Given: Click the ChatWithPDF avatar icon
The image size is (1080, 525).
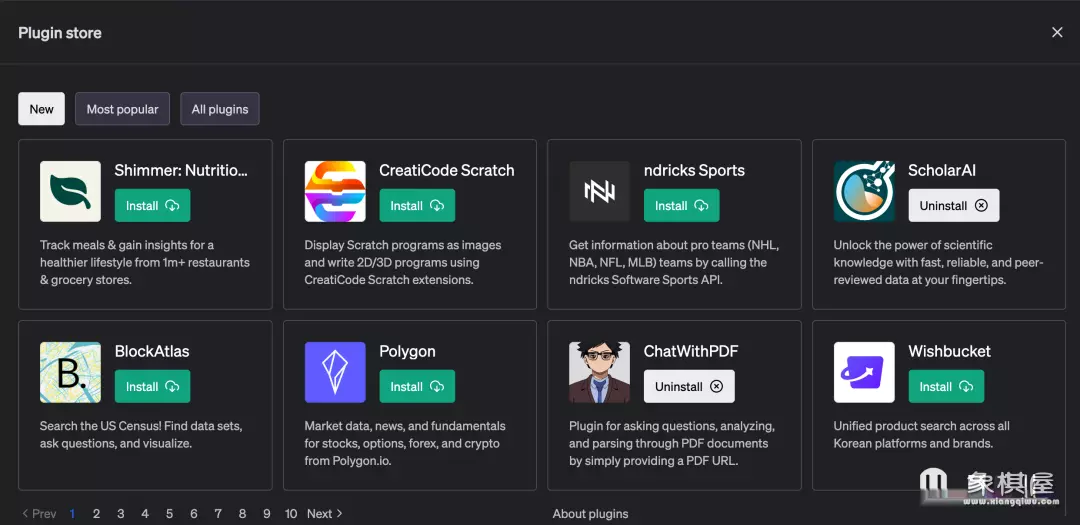Looking at the screenshot, I should 599,372.
